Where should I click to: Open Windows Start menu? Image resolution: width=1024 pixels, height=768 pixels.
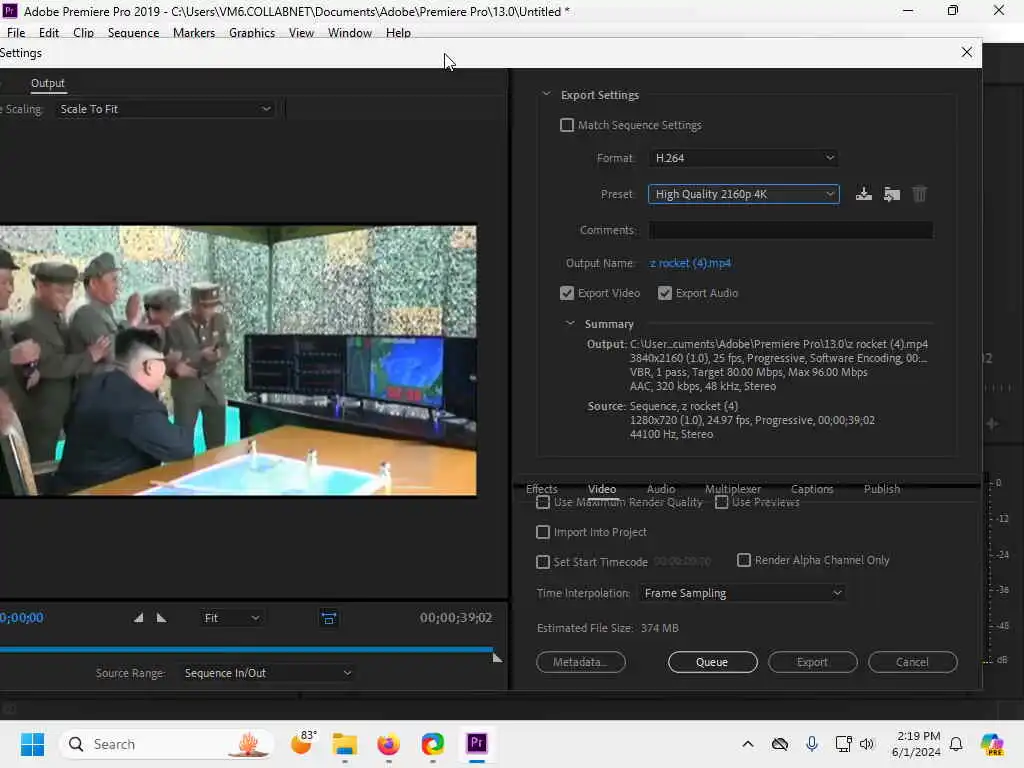(32, 744)
